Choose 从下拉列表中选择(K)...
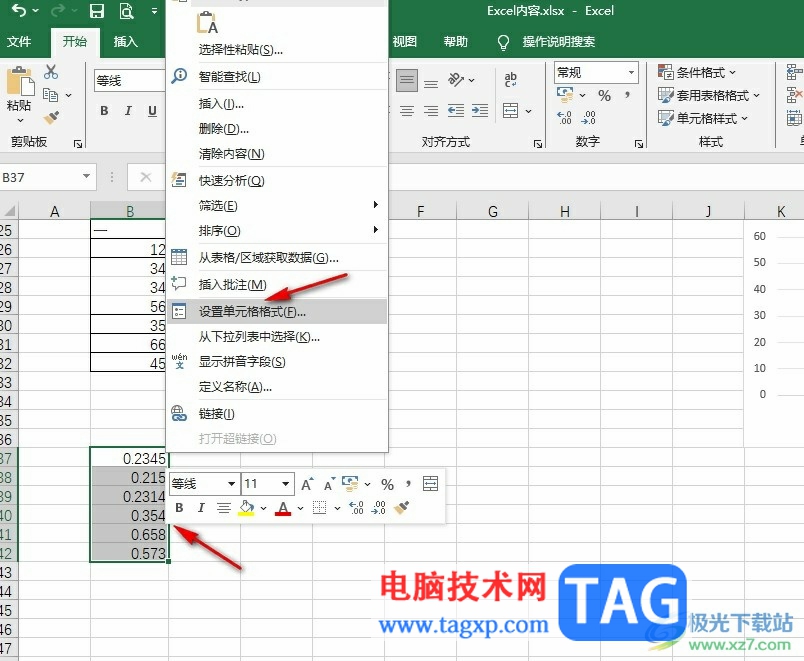The height and width of the screenshot is (661, 804). [277, 337]
